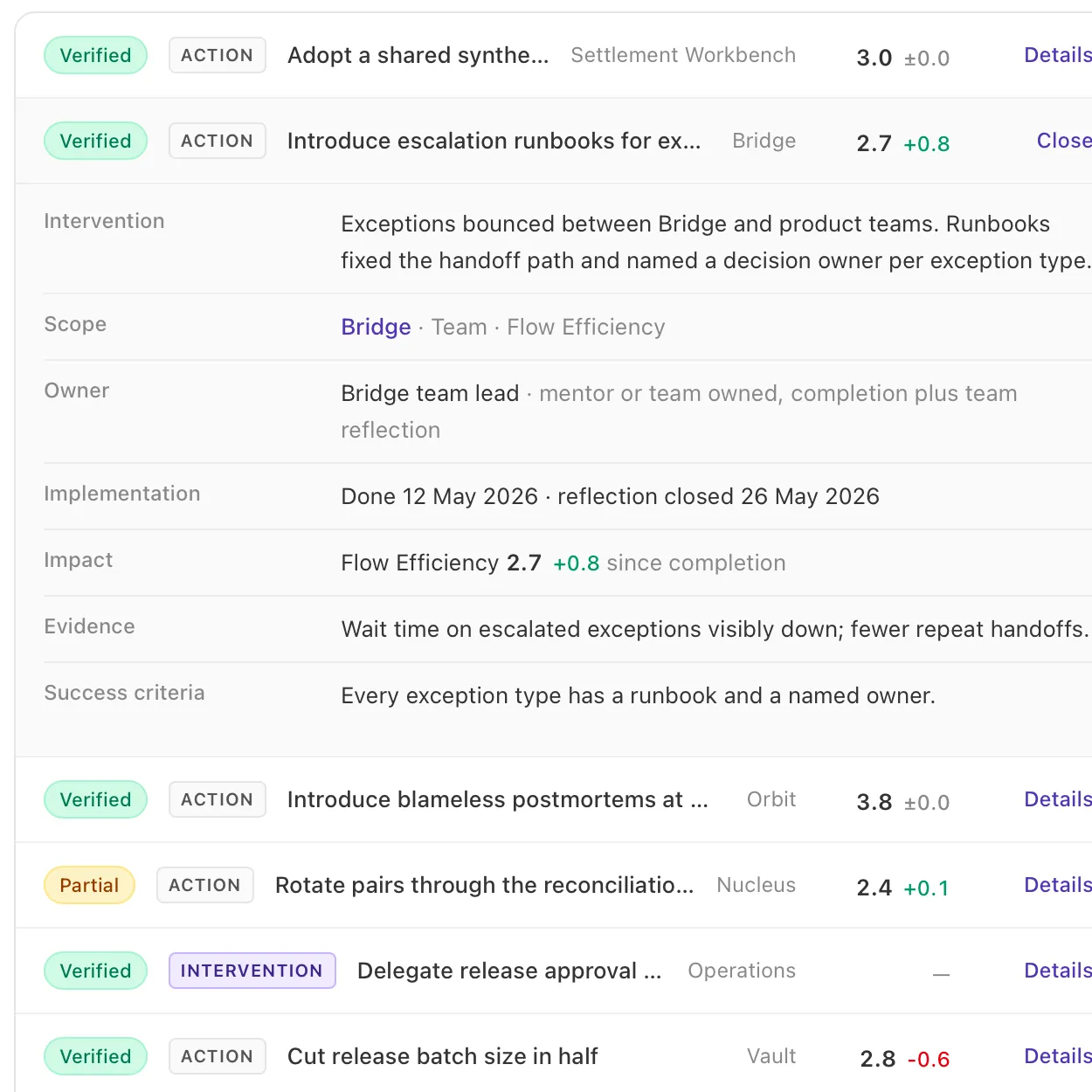The height and width of the screenshot is (1092, 1092).
Task: Select title 'Cut release batch size in half'
Action: click(443, 1056)
